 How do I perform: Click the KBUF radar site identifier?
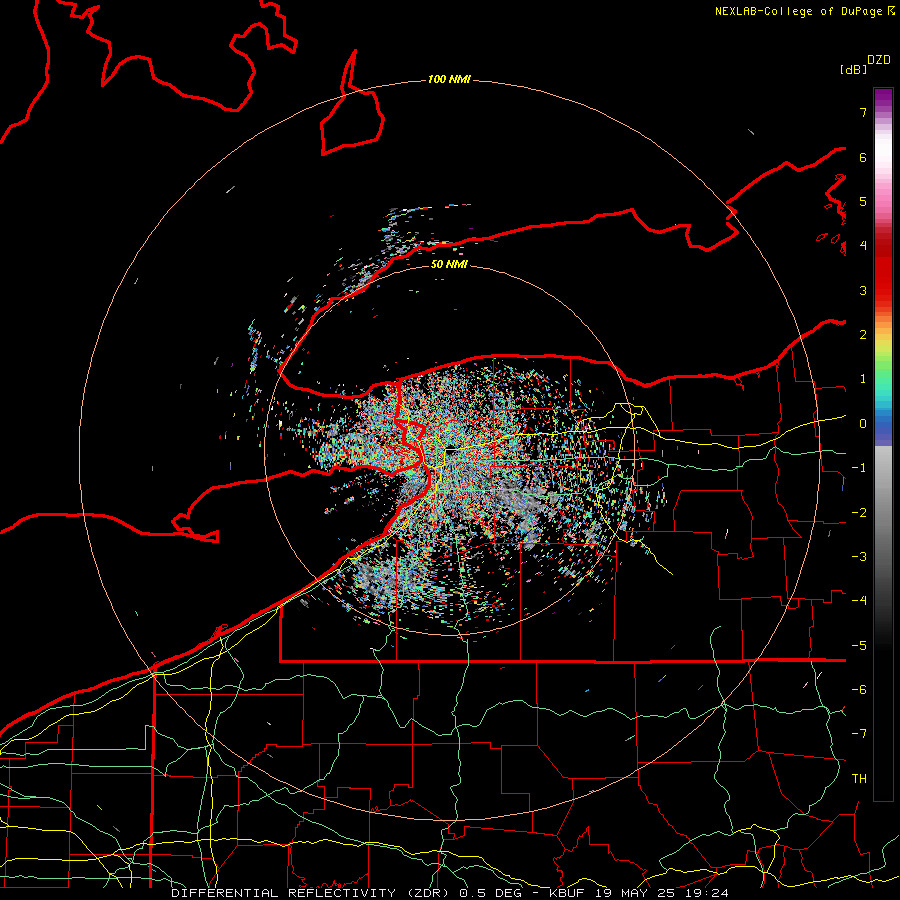click(x=565, y=893)
